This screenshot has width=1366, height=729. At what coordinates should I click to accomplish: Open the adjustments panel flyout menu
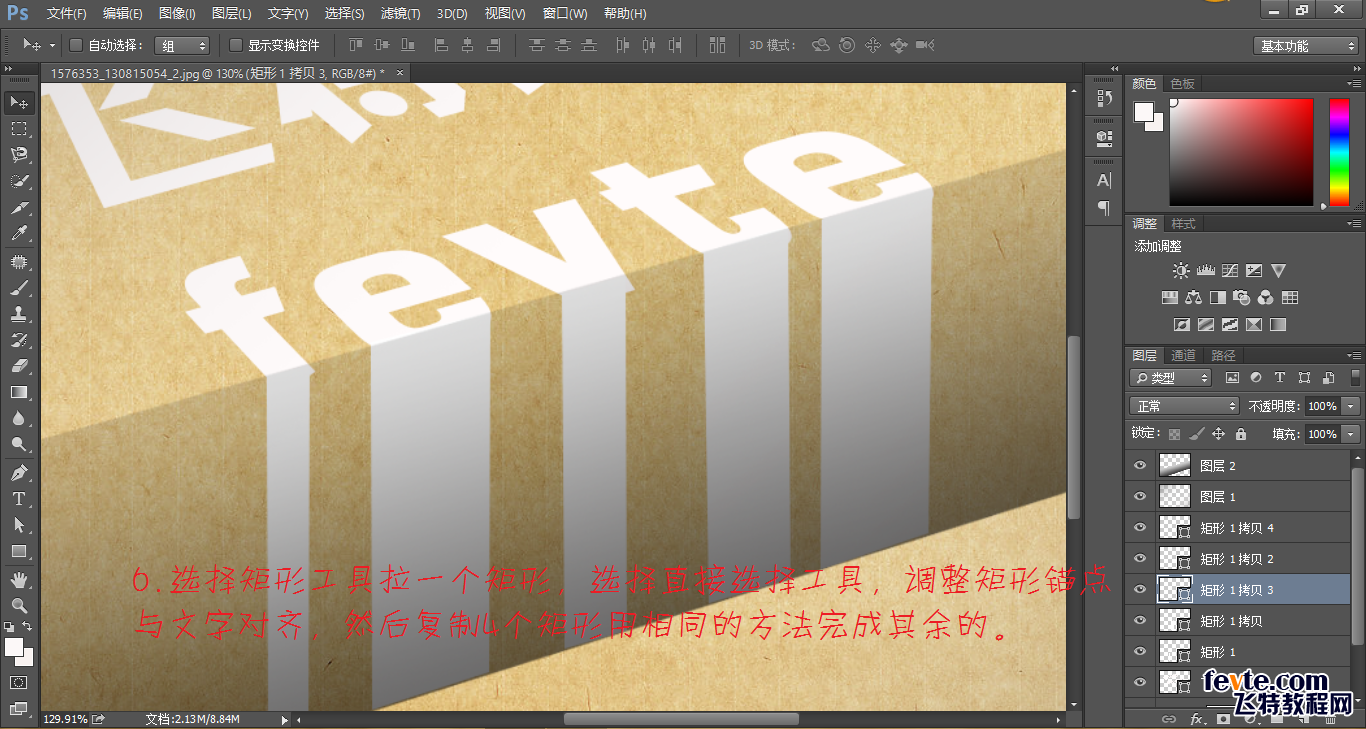click(x=1355, y=224)
